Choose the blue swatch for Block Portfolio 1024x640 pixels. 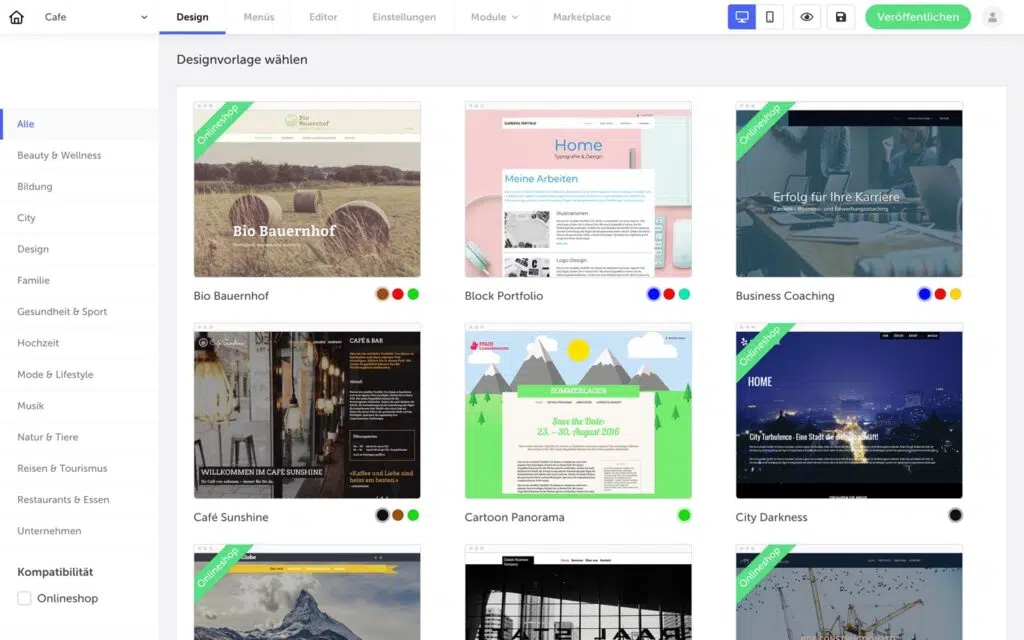(653, 294)
